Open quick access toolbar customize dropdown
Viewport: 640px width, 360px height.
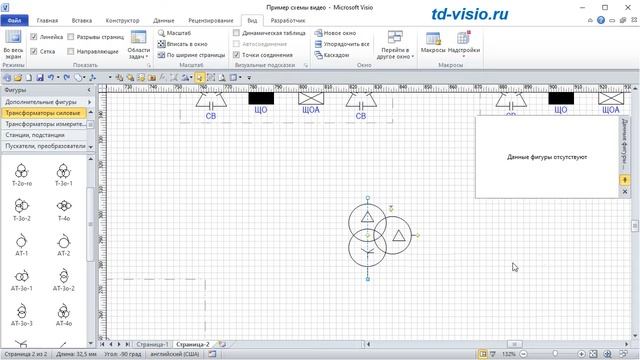pos(249,77)
